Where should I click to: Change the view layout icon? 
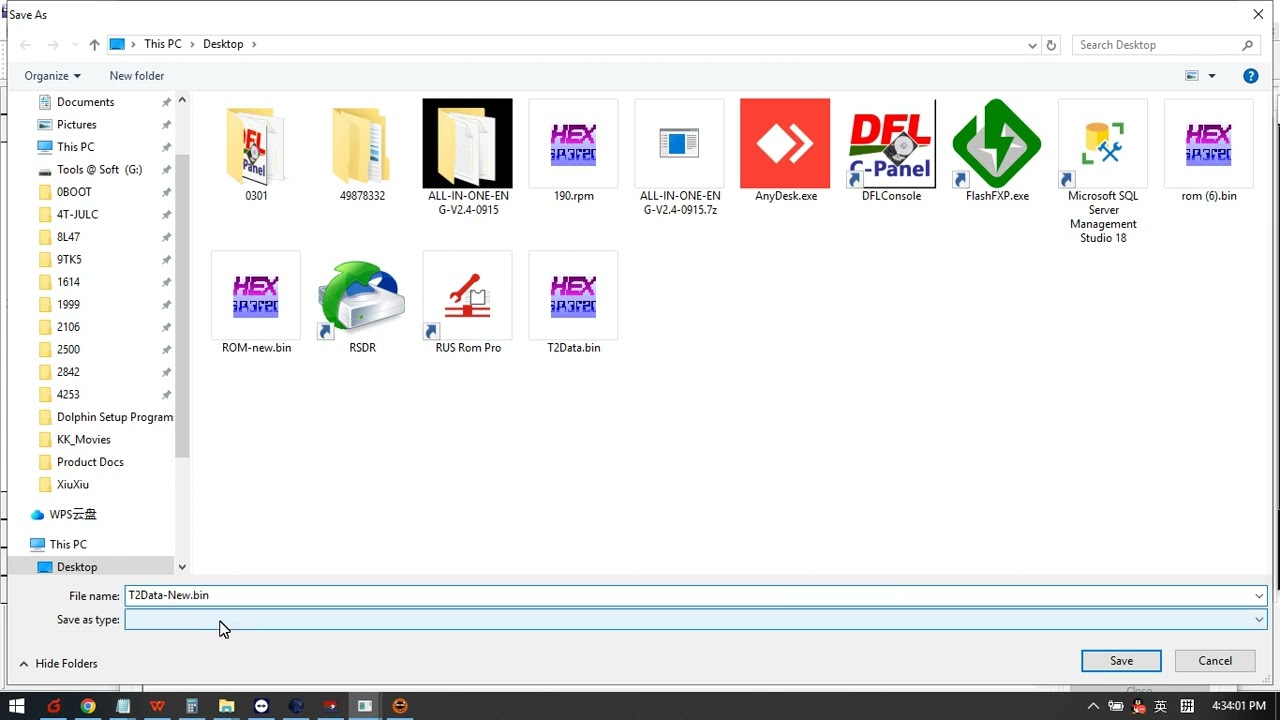click(1192, 76)
